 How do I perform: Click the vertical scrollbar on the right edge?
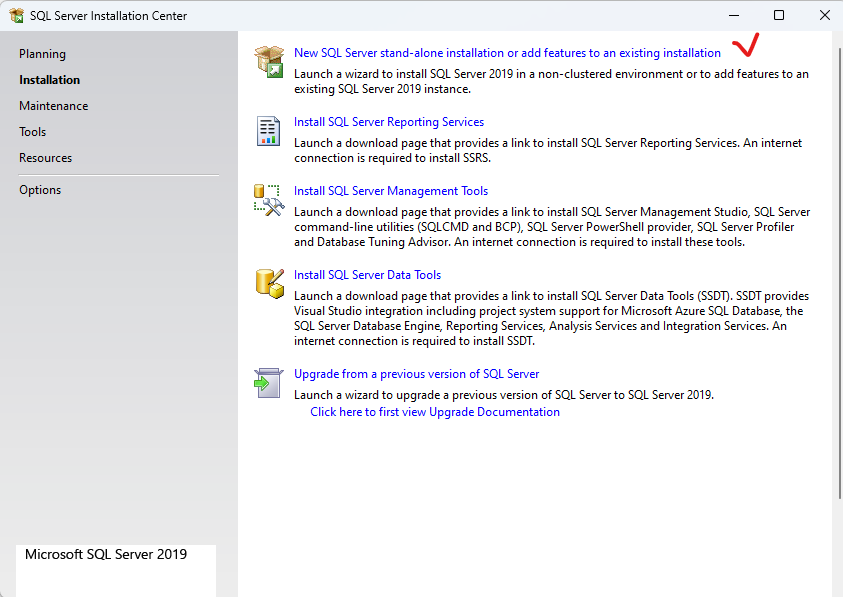pyautogui.click(x=840, y=273)
